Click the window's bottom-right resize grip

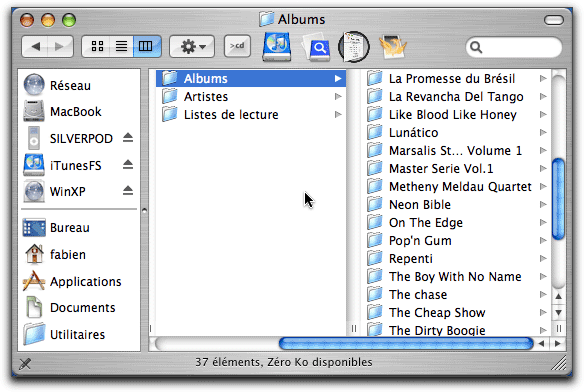tap(559, 363)
